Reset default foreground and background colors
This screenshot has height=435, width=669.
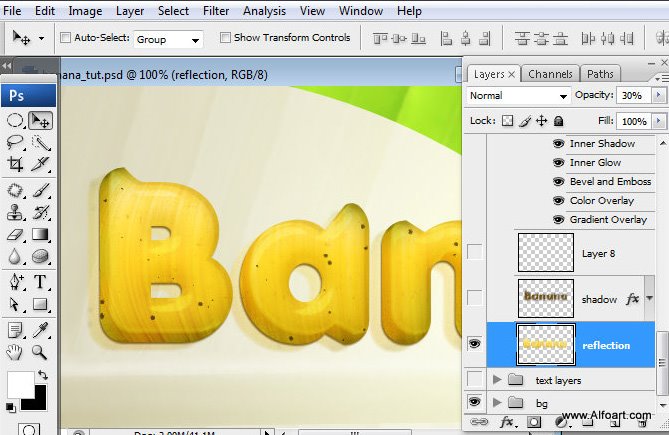(x=10, y=408)
